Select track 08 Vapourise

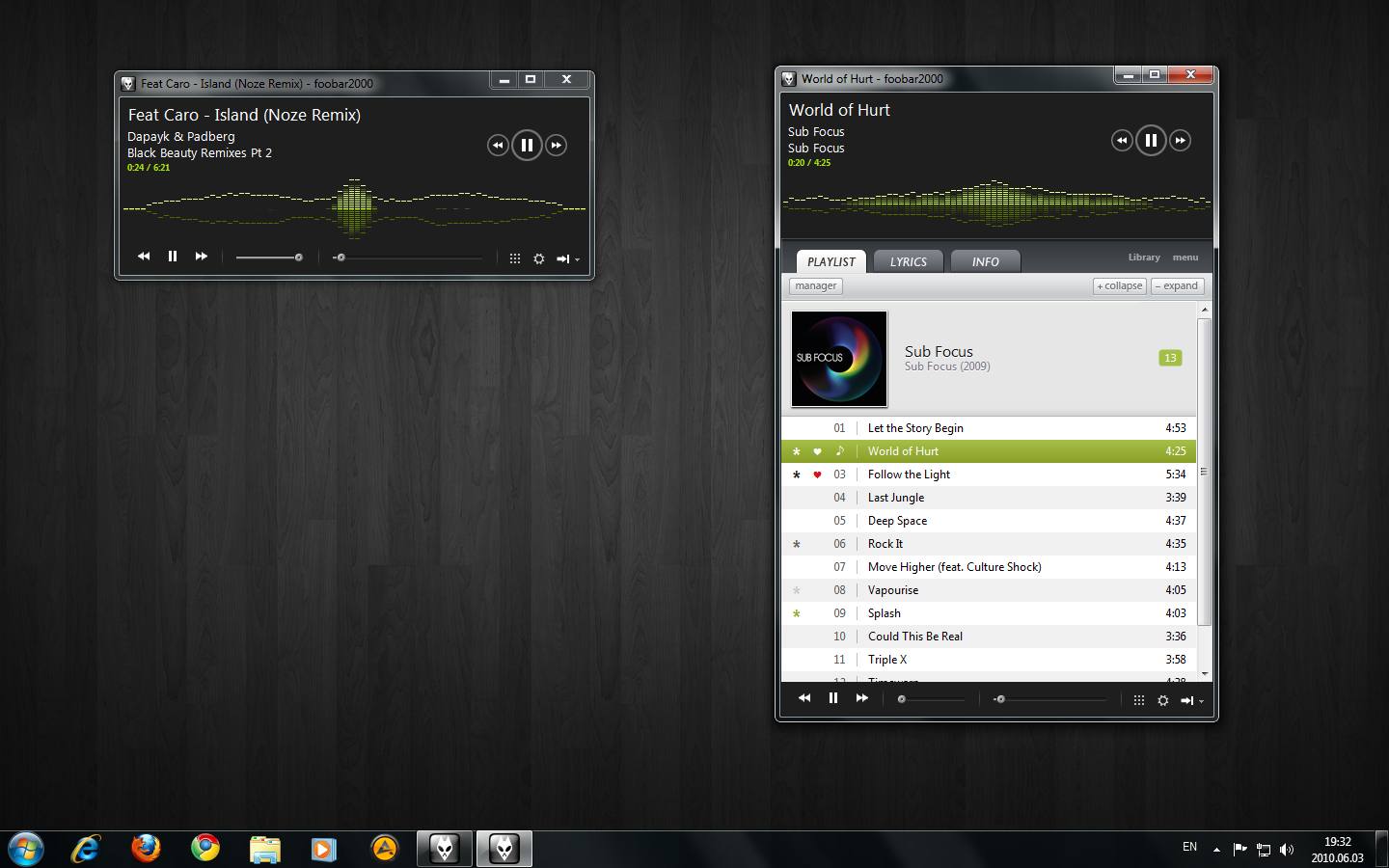(989, 590)
